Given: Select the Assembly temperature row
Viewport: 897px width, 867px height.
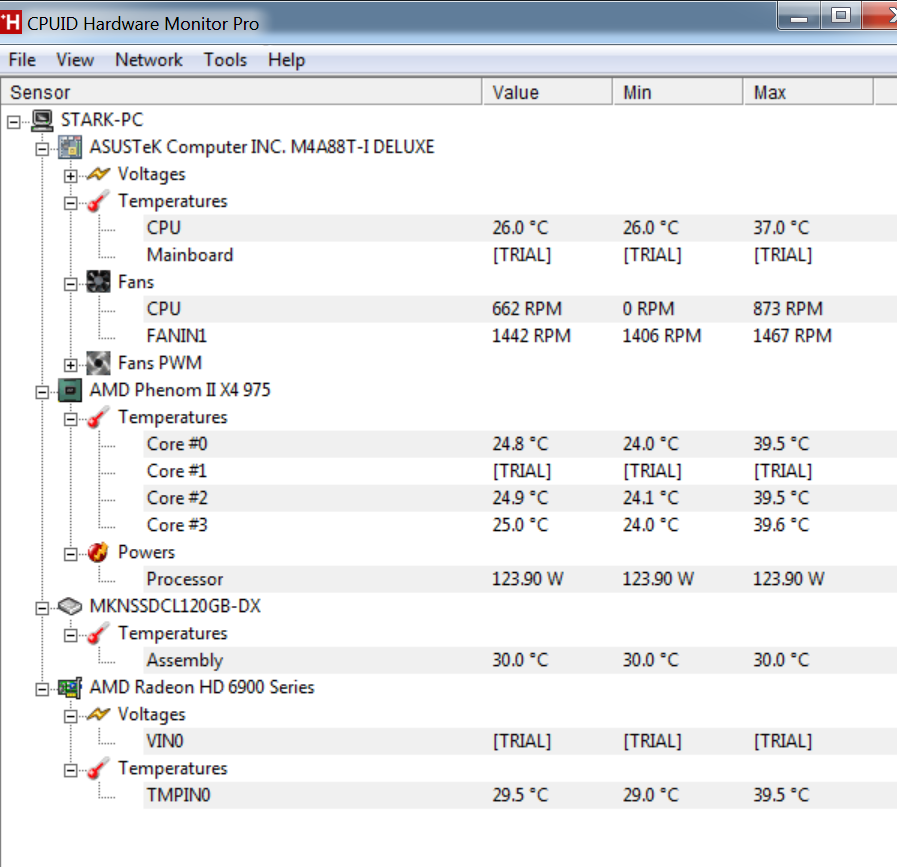Looking at the screenshot, I should [520, 661].
